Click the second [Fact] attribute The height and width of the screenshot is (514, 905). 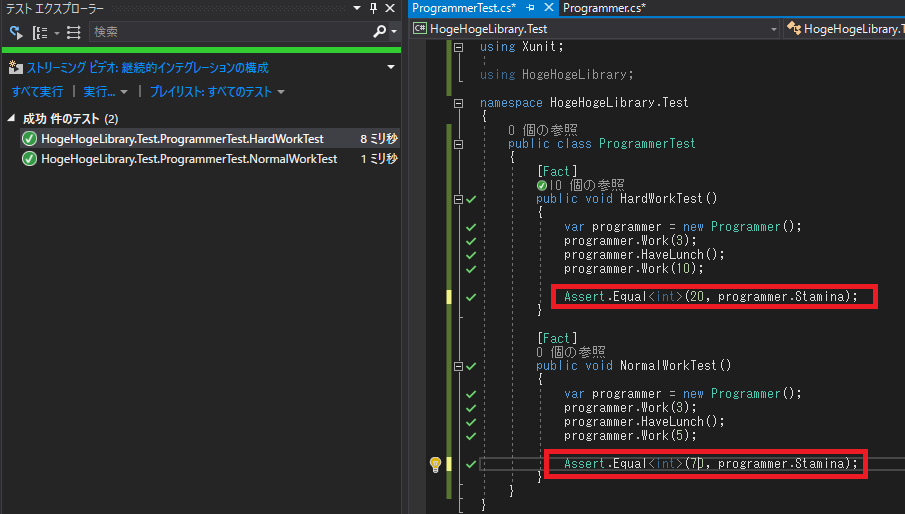pyautogui.click(x=557, y=338)
